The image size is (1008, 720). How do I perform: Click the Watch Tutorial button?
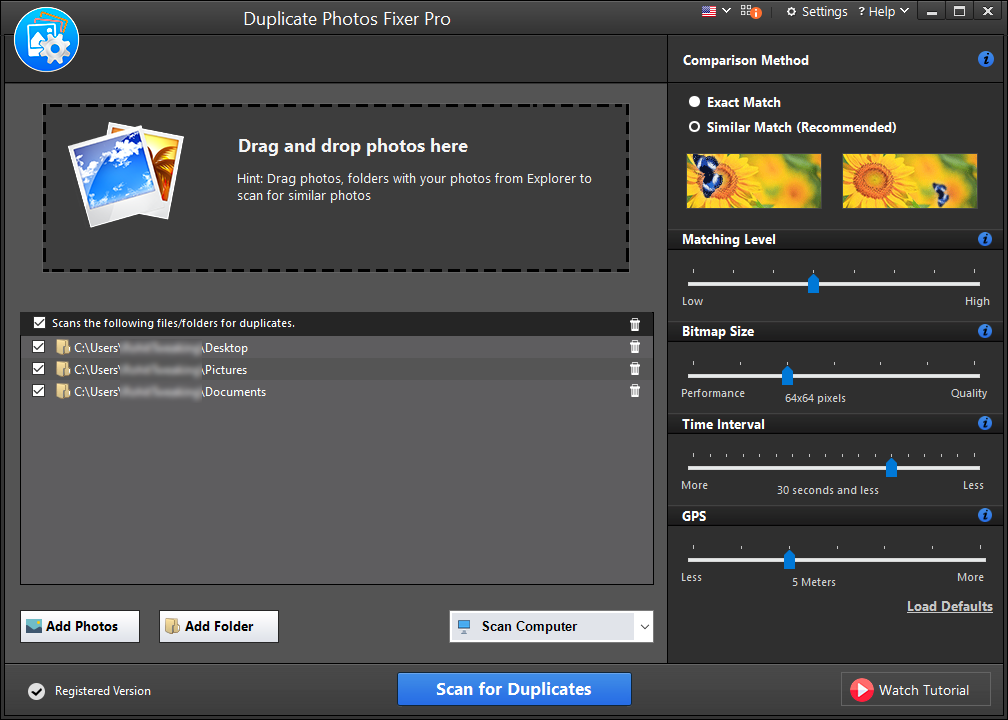tap(915, 690)
